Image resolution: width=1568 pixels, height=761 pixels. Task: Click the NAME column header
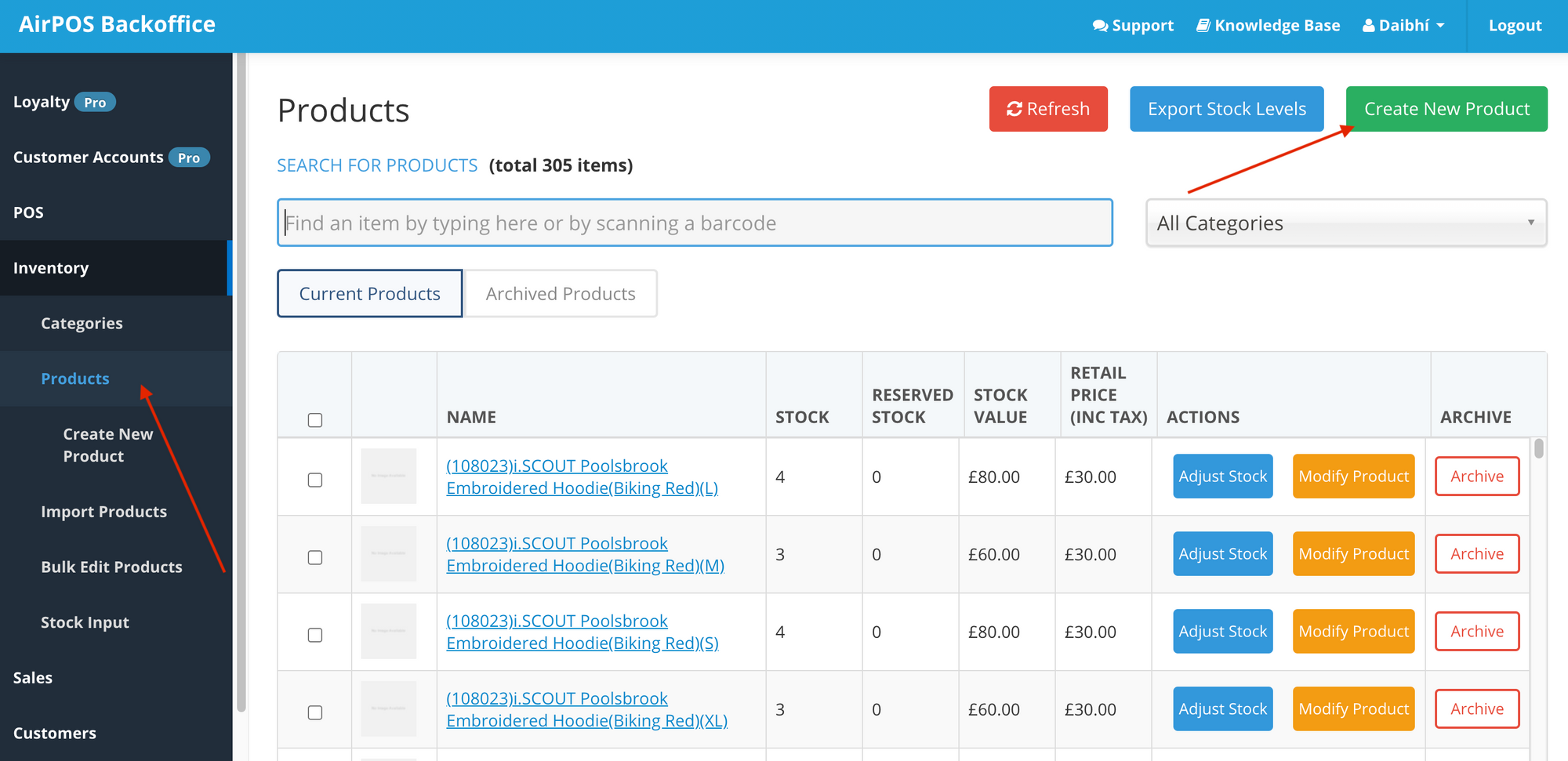click(471, 417)
